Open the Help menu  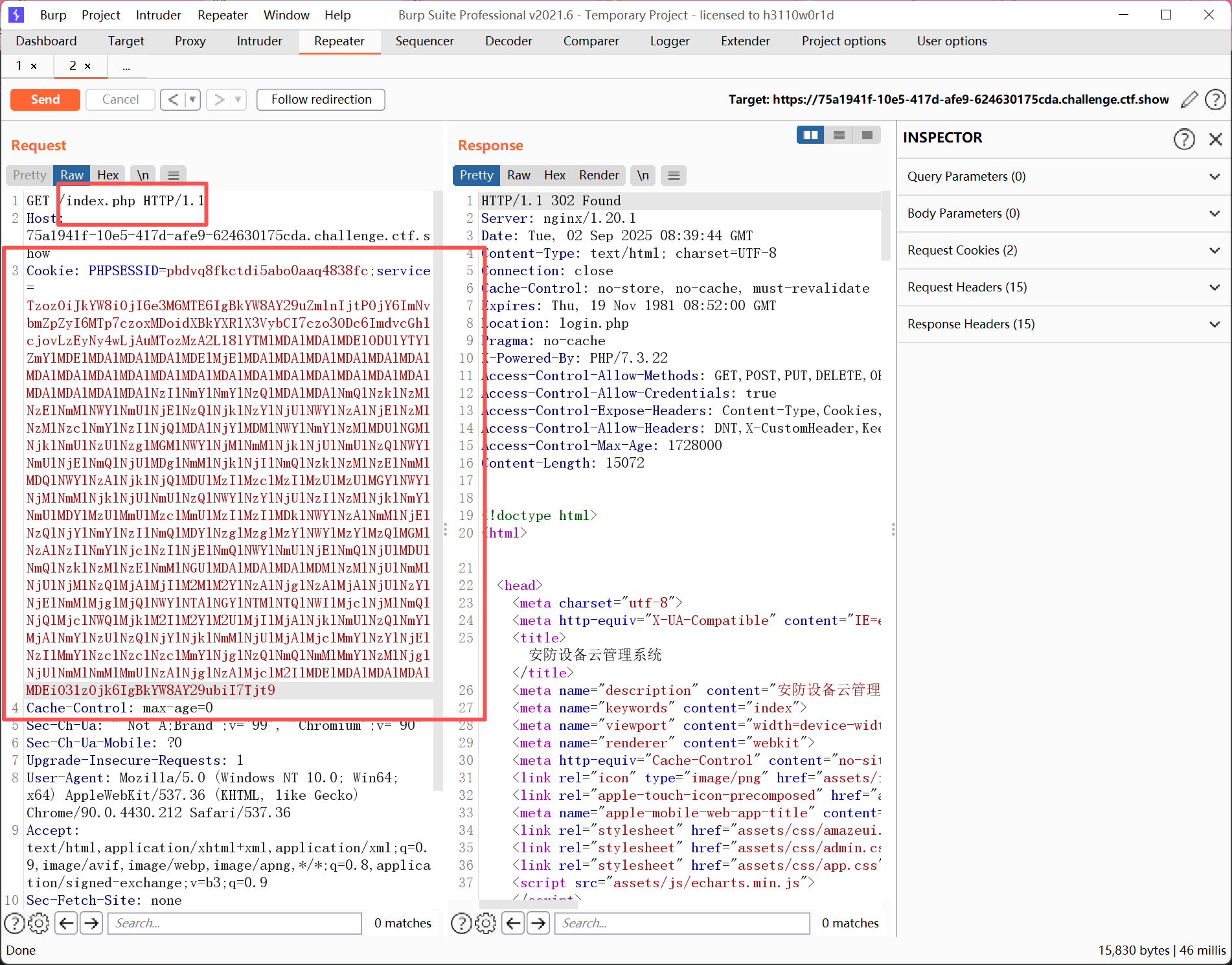point(337,15)
